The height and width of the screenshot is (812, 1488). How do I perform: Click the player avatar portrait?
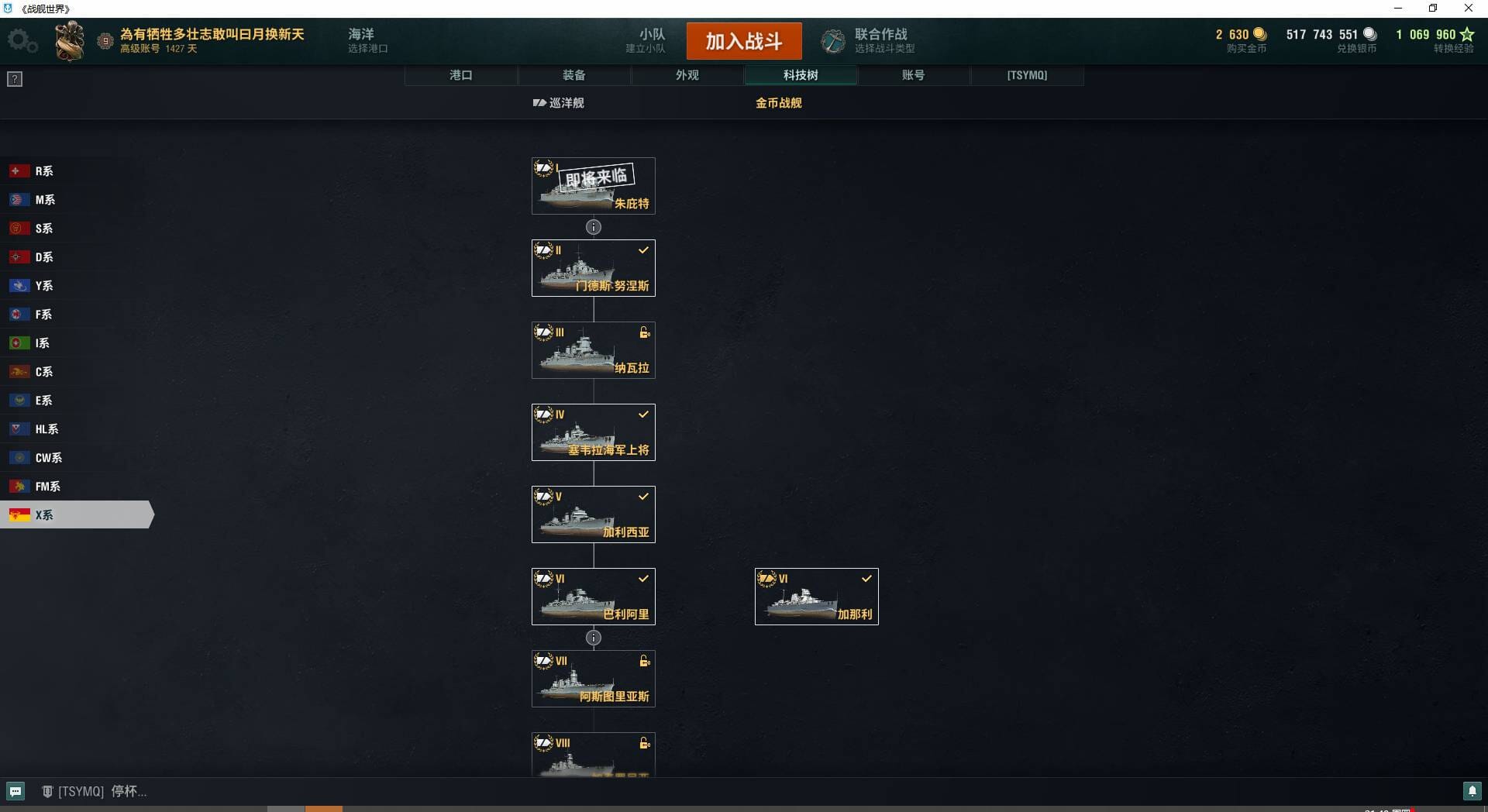click(70, 40)
